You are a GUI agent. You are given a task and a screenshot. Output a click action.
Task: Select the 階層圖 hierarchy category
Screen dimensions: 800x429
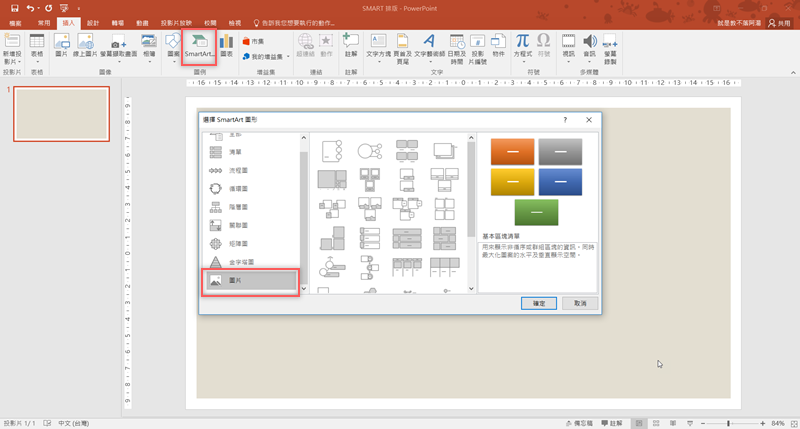[x=235, y=207]
